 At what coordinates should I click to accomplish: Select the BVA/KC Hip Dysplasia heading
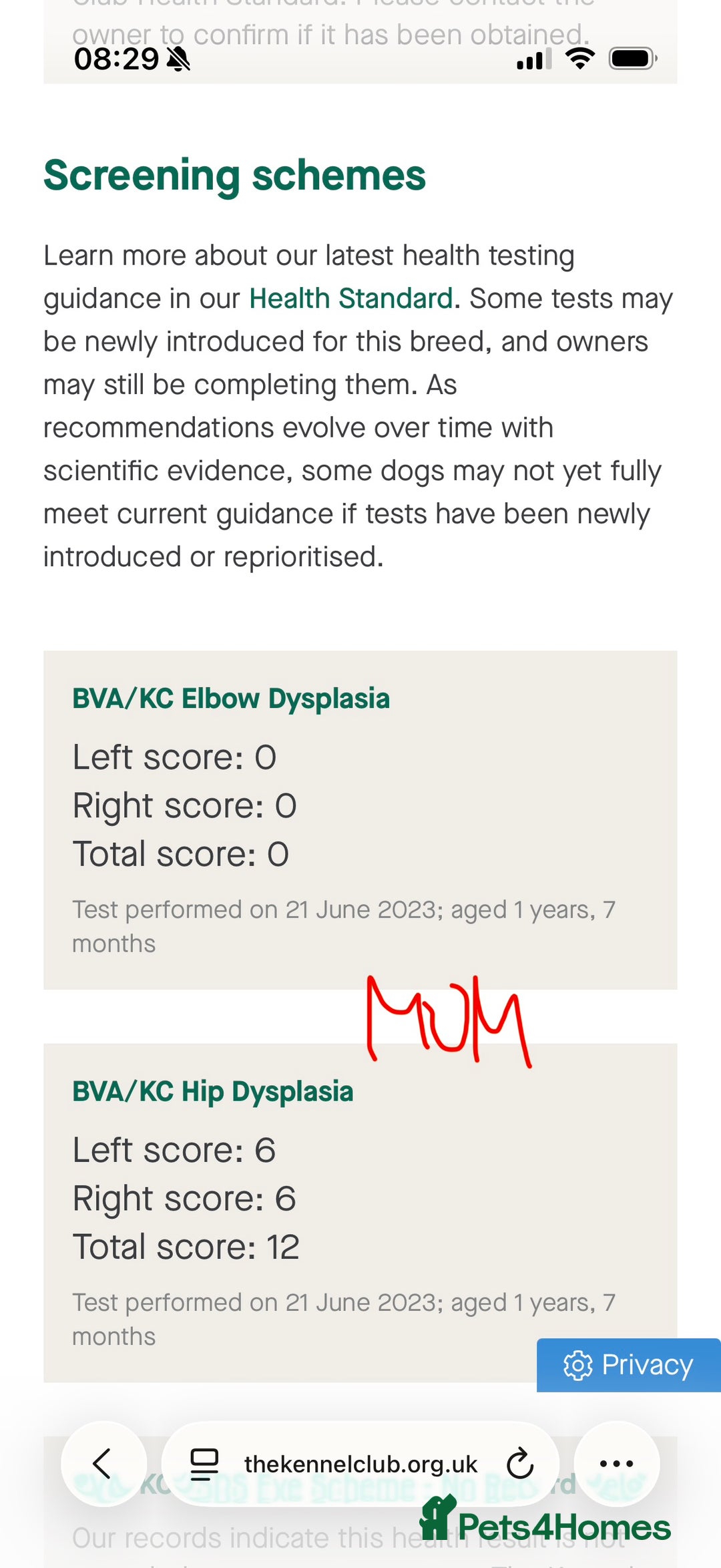tap(212, 1091)
